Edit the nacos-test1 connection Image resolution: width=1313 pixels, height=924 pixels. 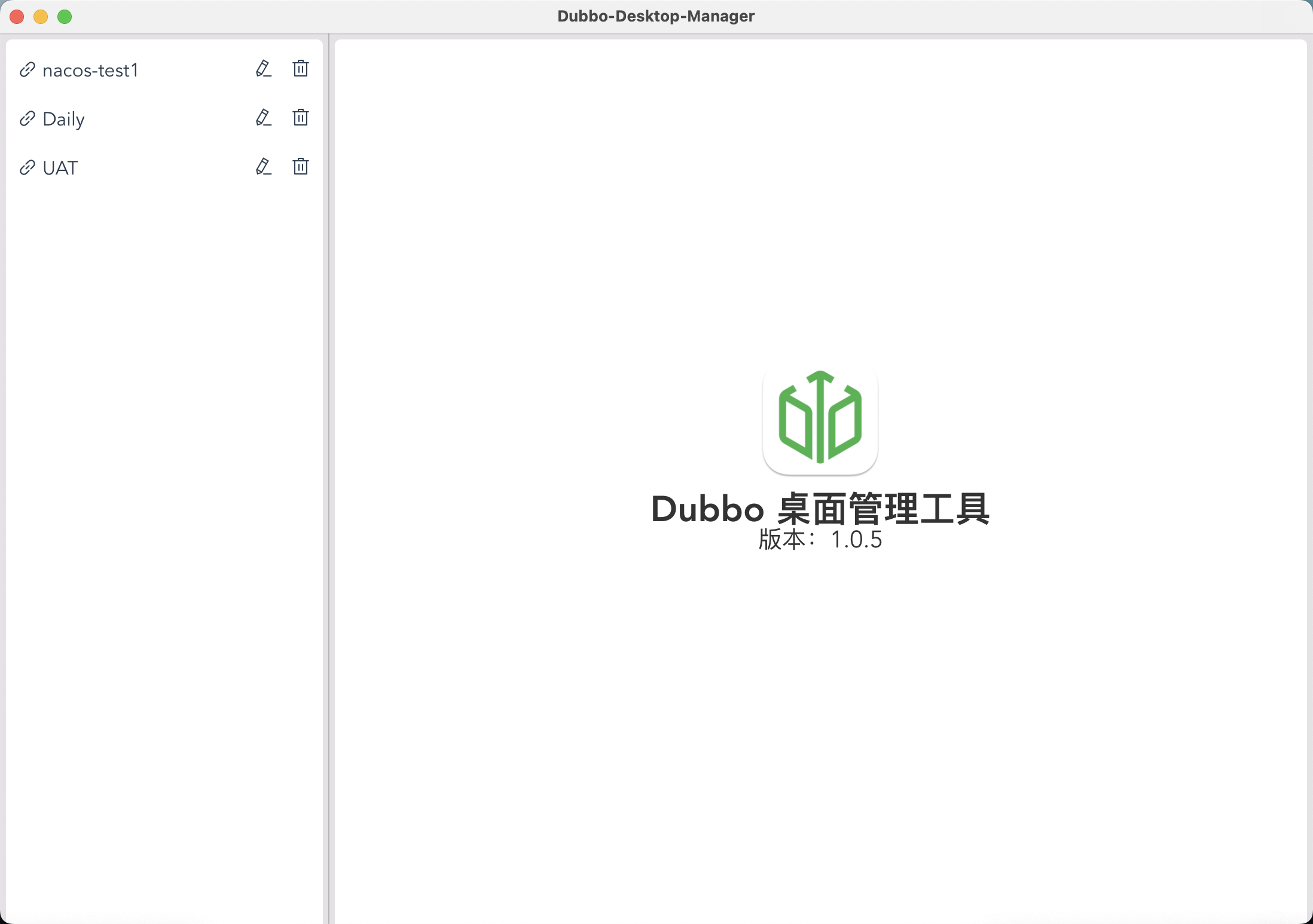[x=264, y=69]
